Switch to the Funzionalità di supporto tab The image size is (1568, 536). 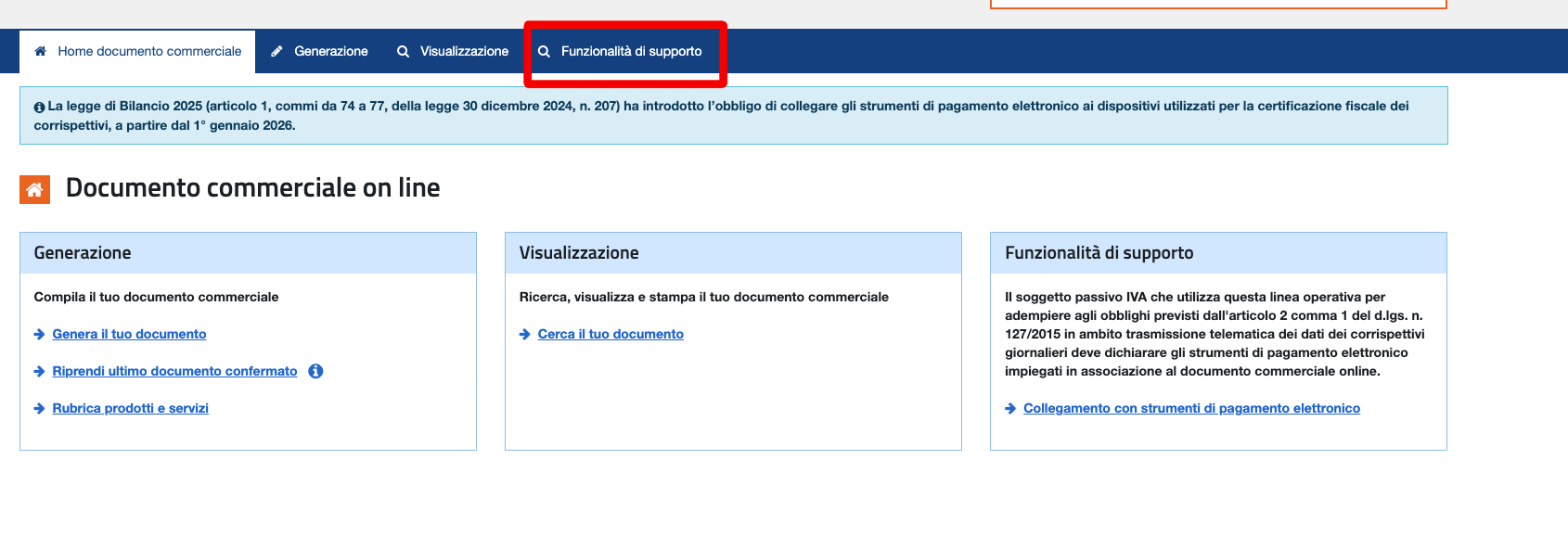tap(631, 52)
